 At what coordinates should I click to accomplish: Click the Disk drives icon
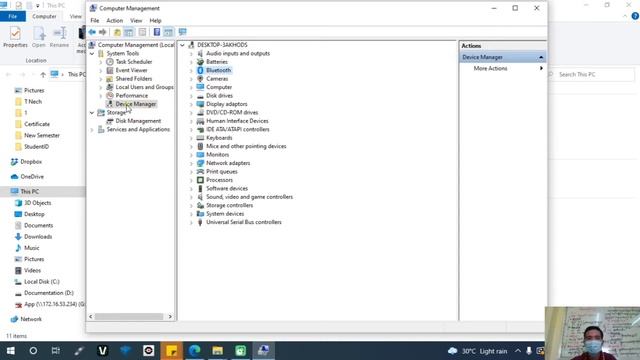(x=200, y=96)
